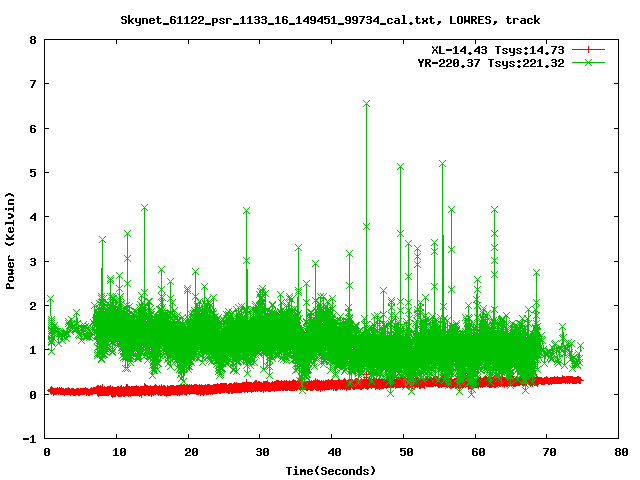This screenshot has width=640, height=480.
Task: Select the y-axis tick label 5
Action: [x=33, y=173]
